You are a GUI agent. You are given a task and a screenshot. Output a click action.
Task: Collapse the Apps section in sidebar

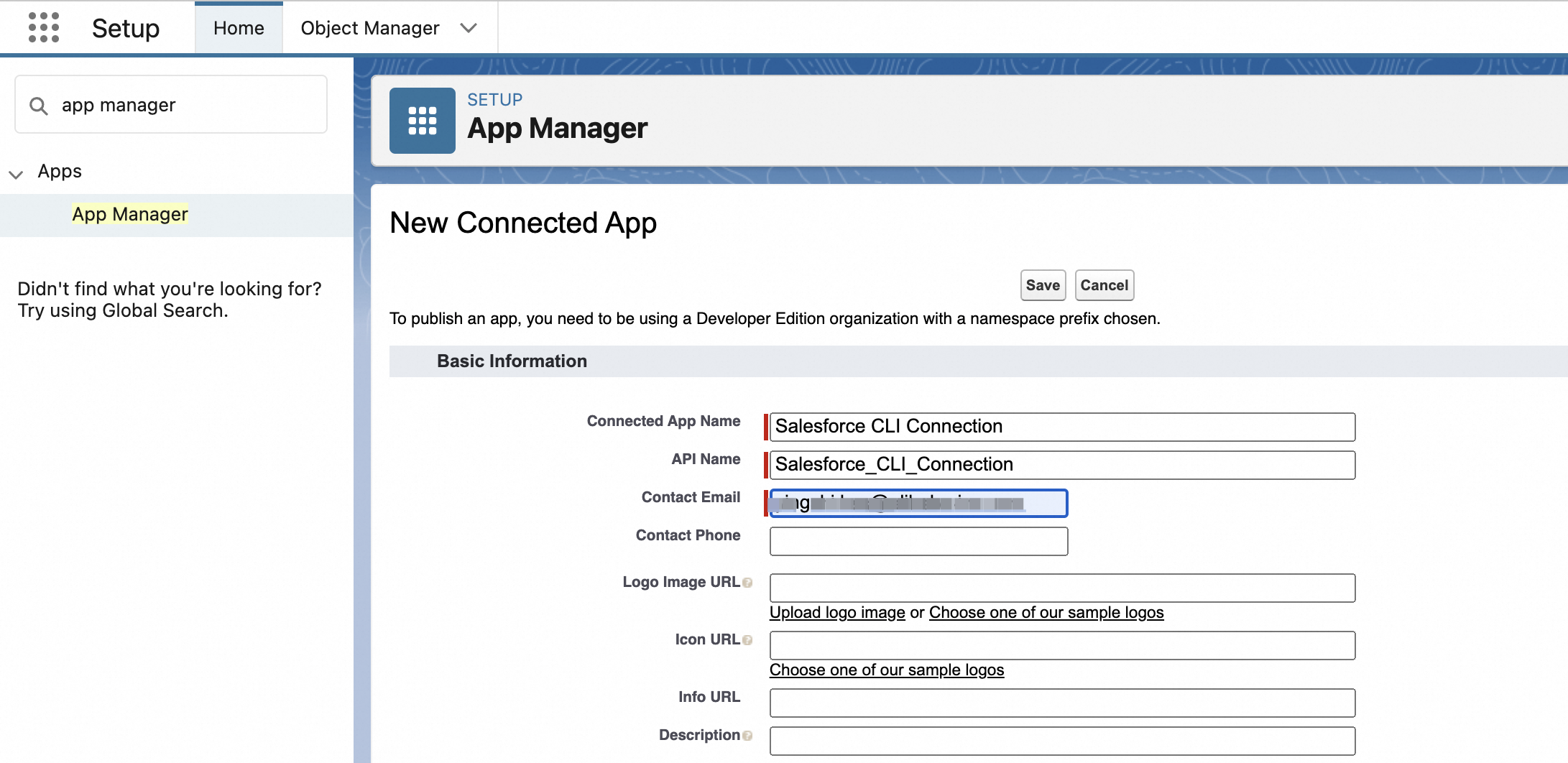tap(16, 173)
